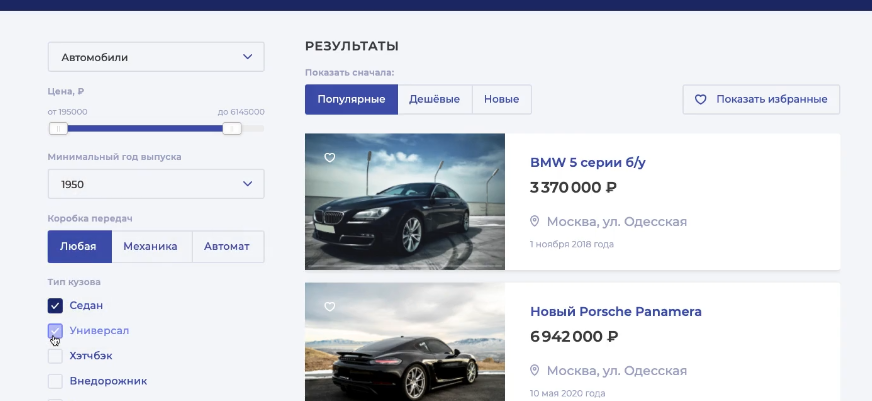The image size is (872, 401).
Task: Expand the minimum year 1950 dropdown
Action: (x=156, y=184)
